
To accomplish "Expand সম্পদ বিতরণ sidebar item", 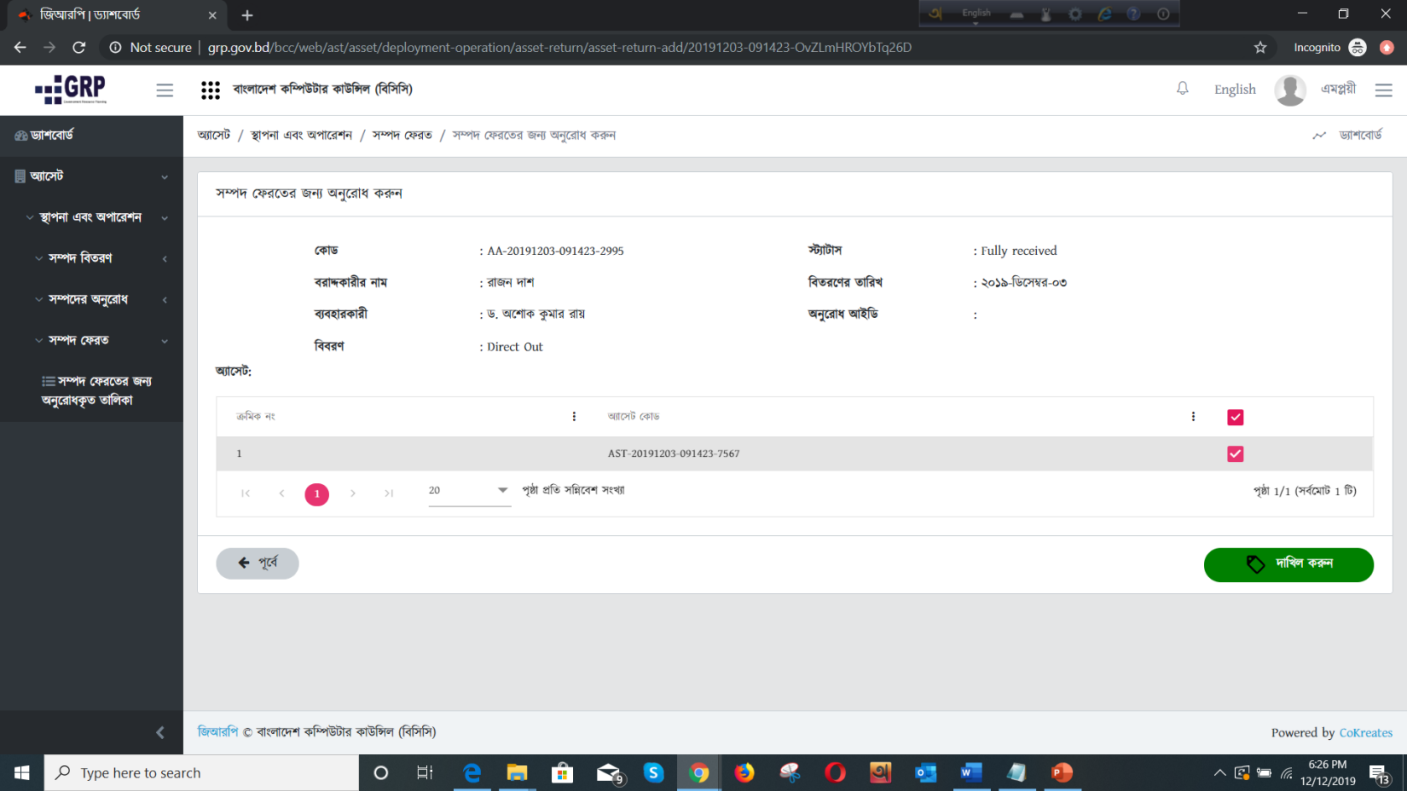I will tap(91, 258).
